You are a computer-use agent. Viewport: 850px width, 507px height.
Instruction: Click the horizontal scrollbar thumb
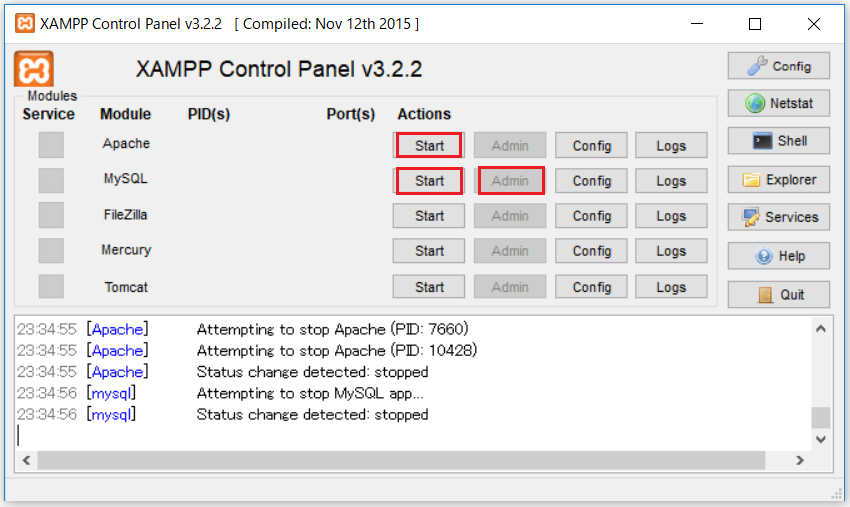pyautogui.click(x=401, y=460)
